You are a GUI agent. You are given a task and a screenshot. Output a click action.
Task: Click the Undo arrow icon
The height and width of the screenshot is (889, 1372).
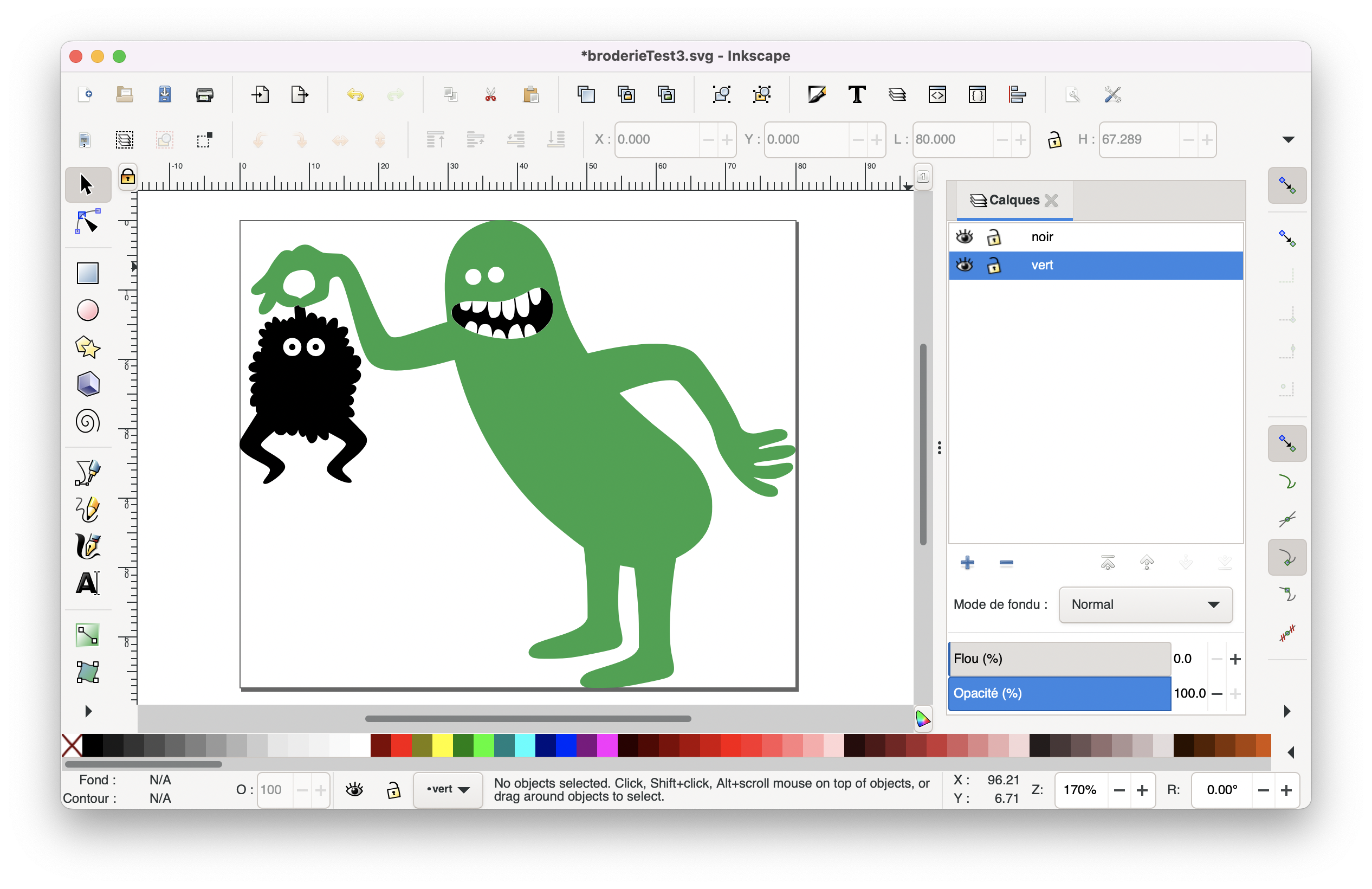point(355,94)
